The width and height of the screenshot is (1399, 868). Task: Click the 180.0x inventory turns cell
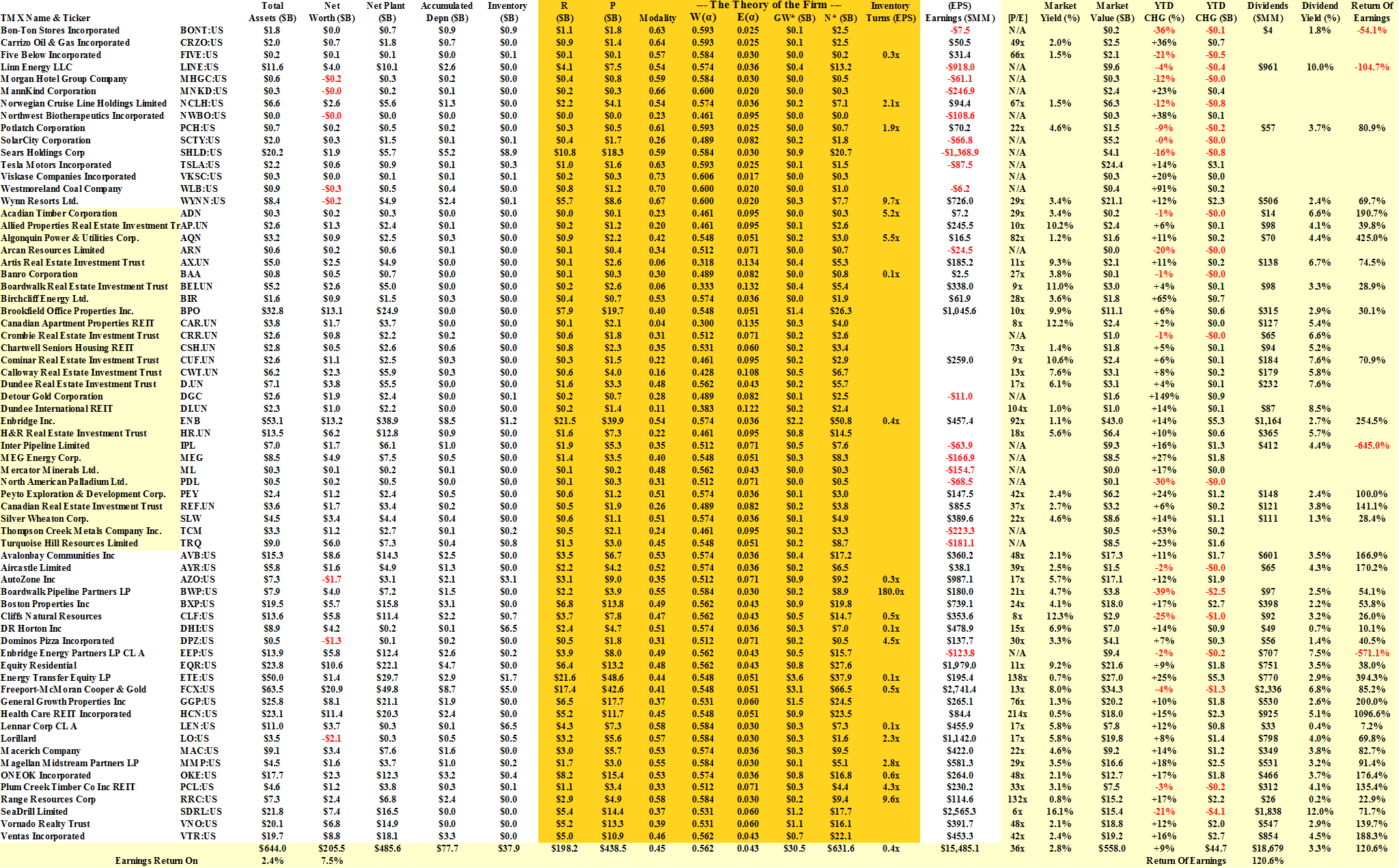(891, 592)
